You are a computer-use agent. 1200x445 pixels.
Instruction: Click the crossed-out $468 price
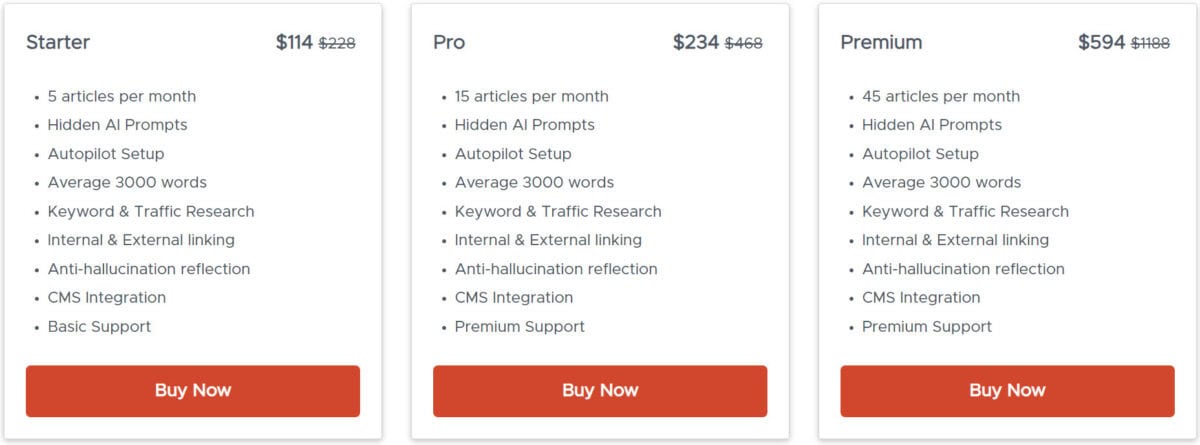click(744, 43)
